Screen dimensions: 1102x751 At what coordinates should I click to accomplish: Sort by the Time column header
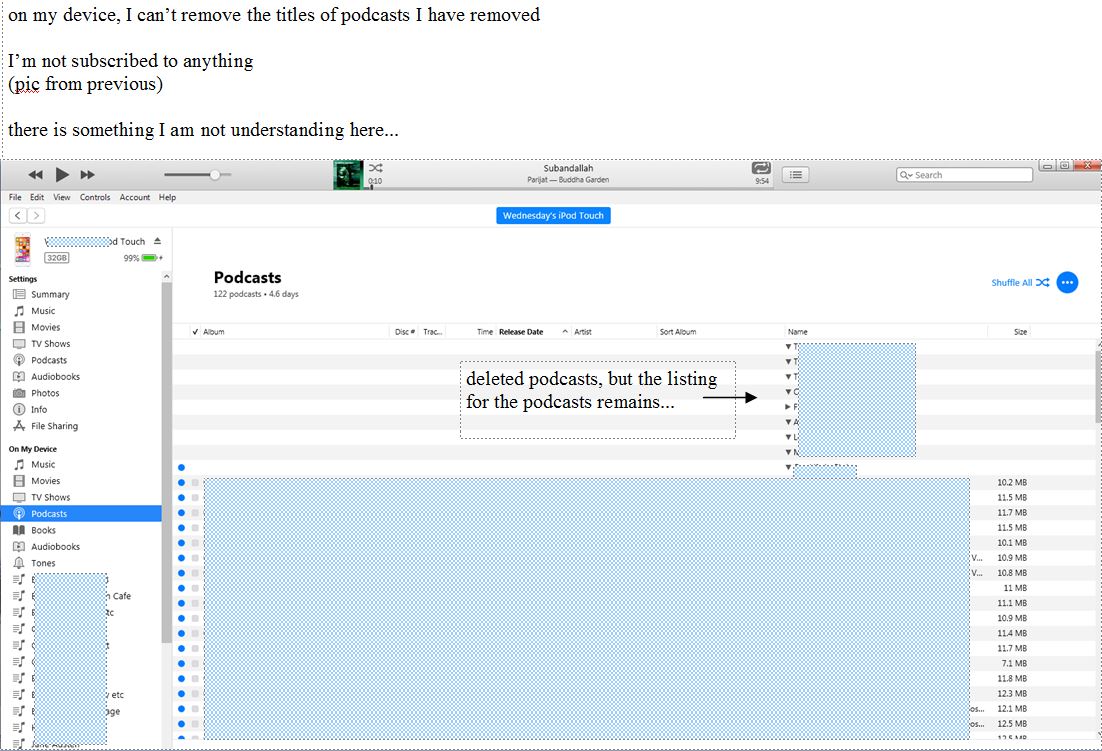471,332
